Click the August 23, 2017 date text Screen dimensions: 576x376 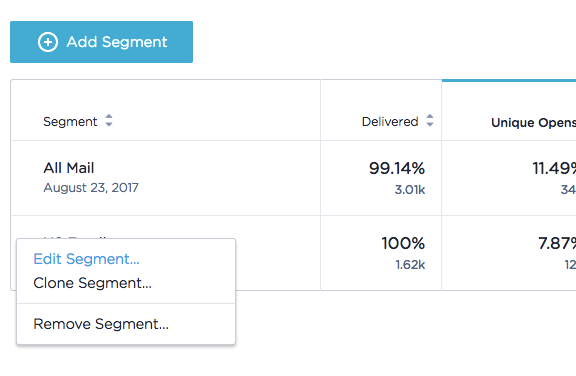point(91,188)
